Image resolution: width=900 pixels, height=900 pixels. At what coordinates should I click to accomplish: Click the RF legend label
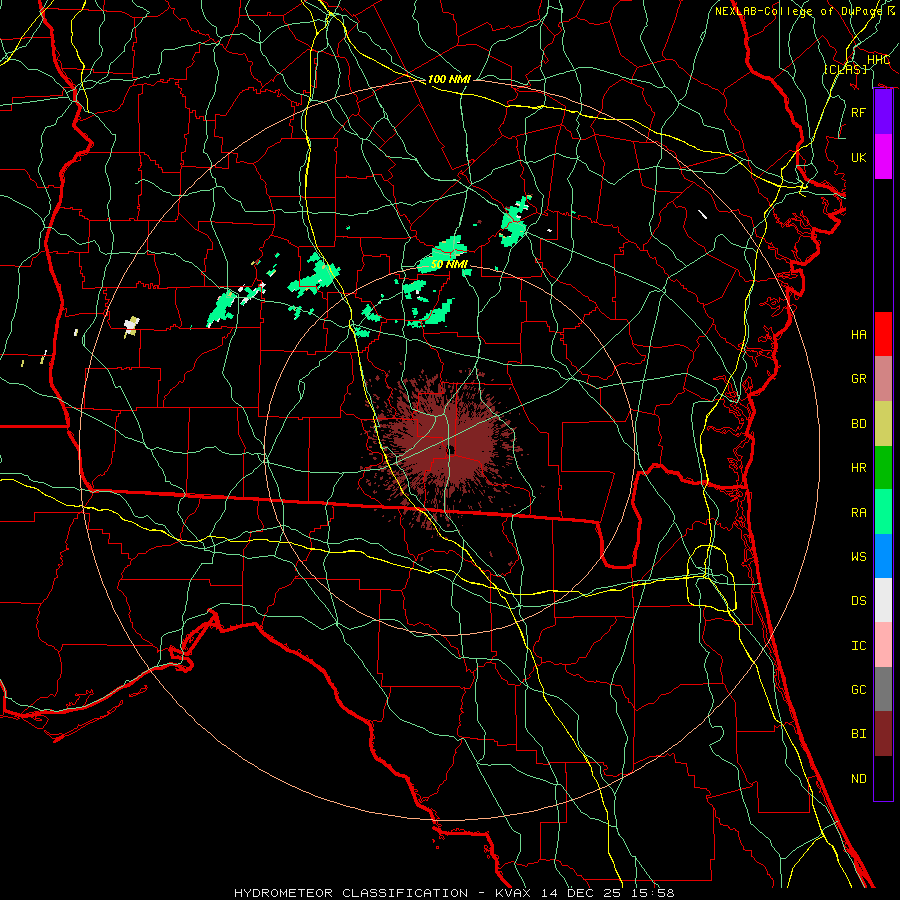[x=858, y=112]
